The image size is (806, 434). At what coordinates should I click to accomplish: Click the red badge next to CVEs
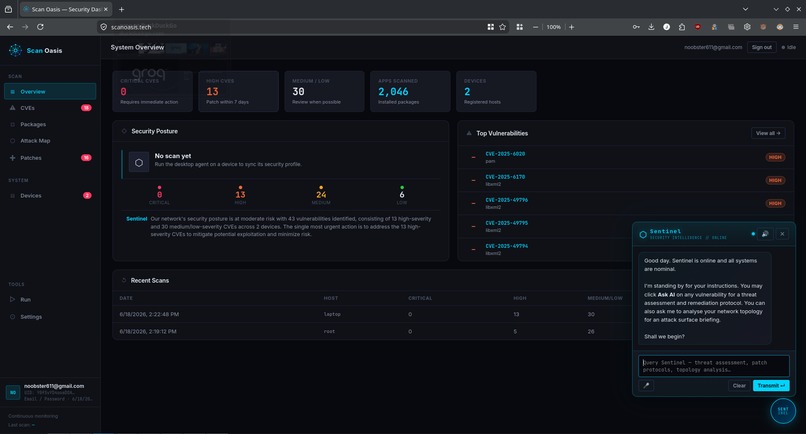[86, 108]
